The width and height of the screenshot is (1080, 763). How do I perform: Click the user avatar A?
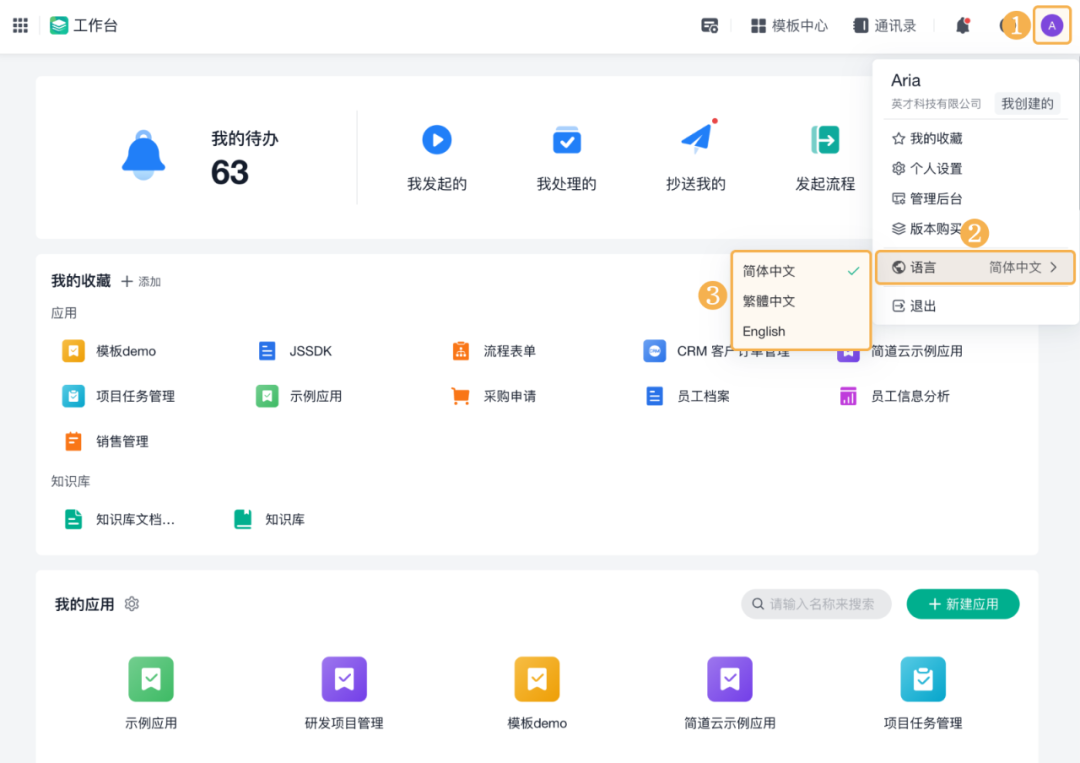1052,25
